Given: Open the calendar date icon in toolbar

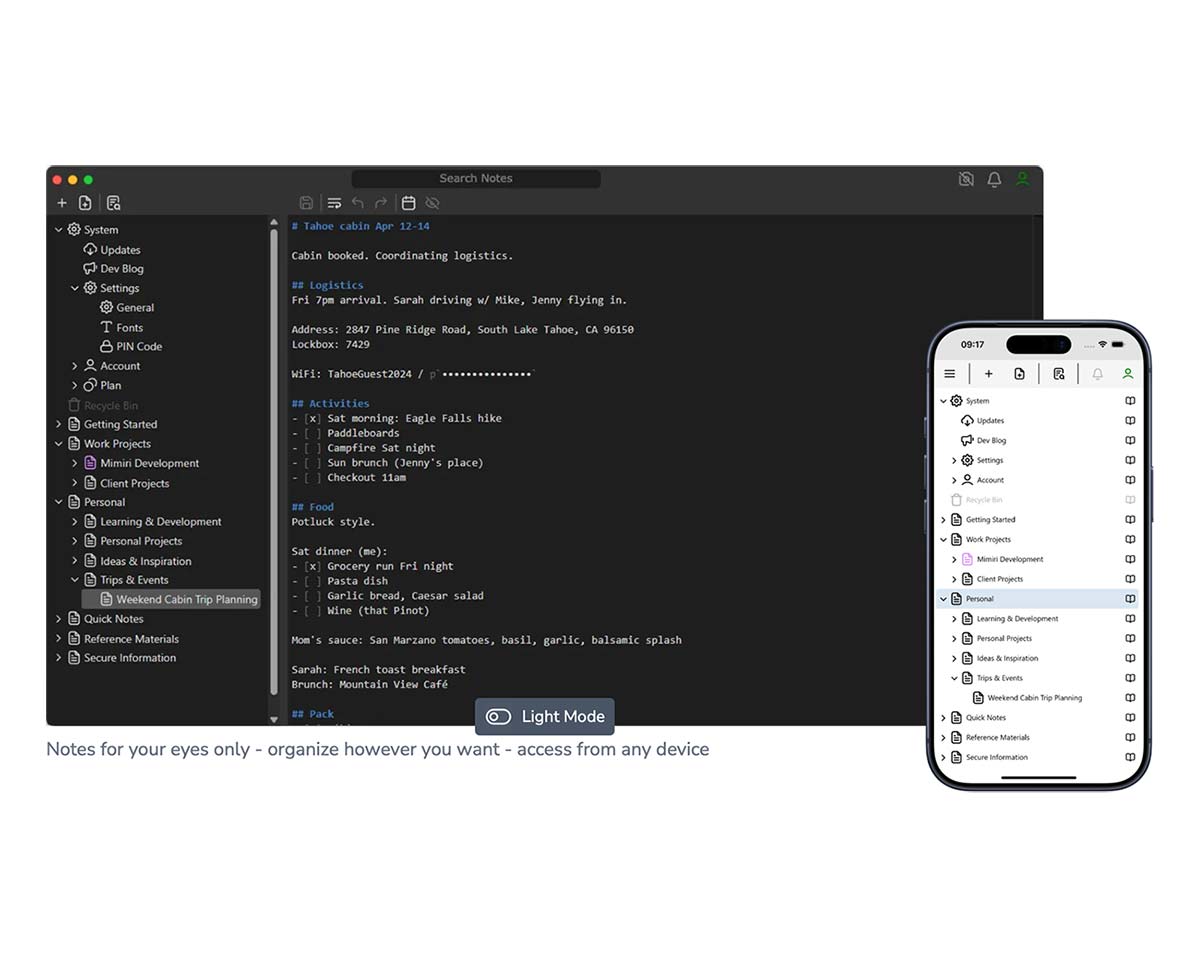Looking at the screenshot, I should [408, 203].
